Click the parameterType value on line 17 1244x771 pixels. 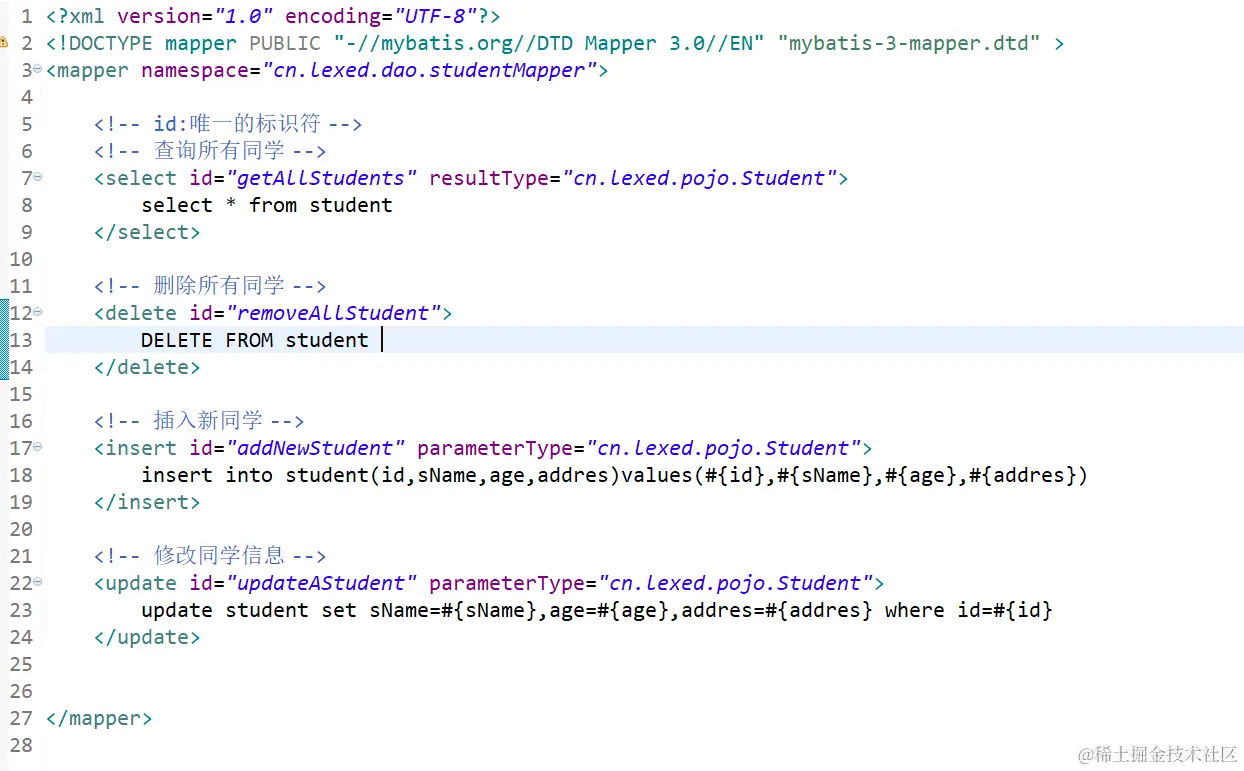(x=723, y=448)
